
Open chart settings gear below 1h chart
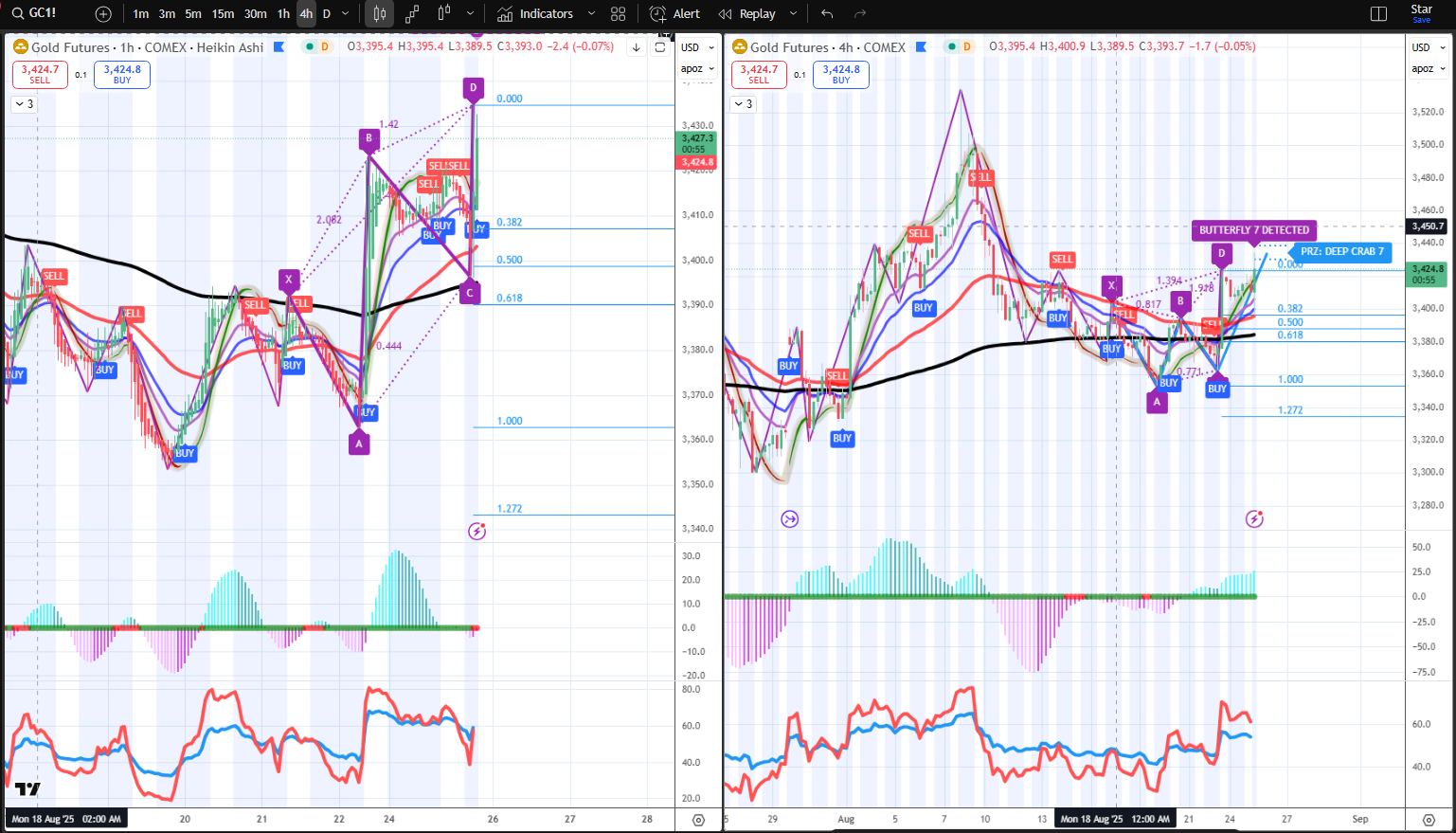tap(698, 820)
